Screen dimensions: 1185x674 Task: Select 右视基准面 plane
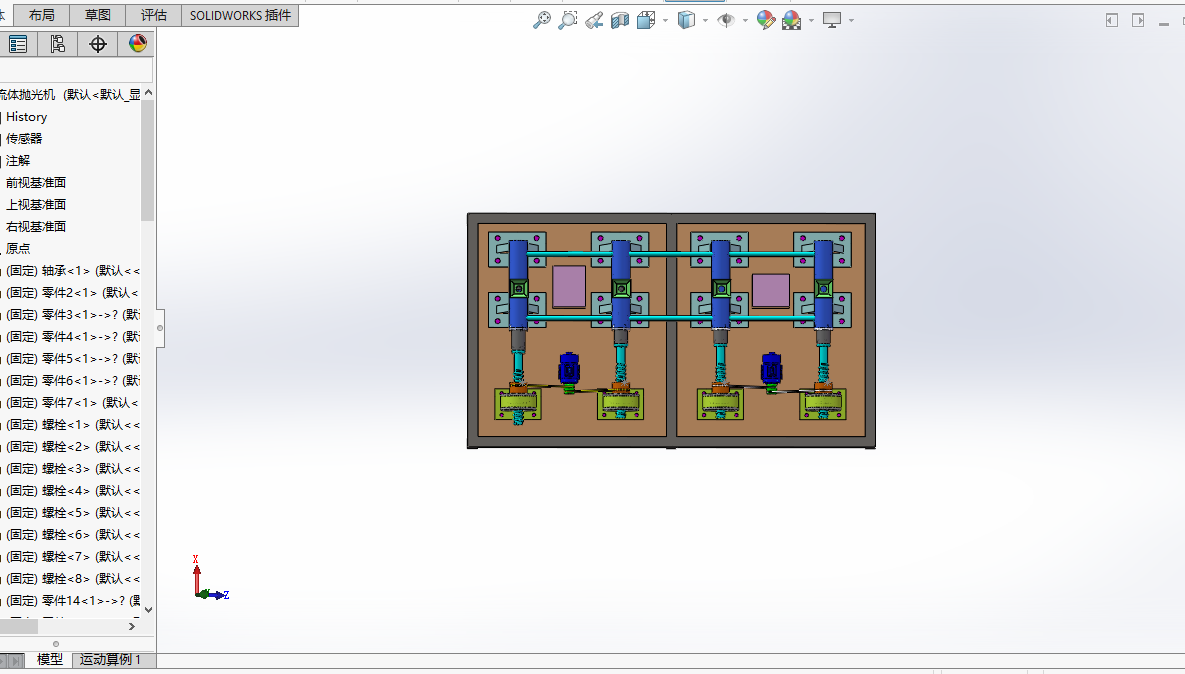[x=36, y=227]
